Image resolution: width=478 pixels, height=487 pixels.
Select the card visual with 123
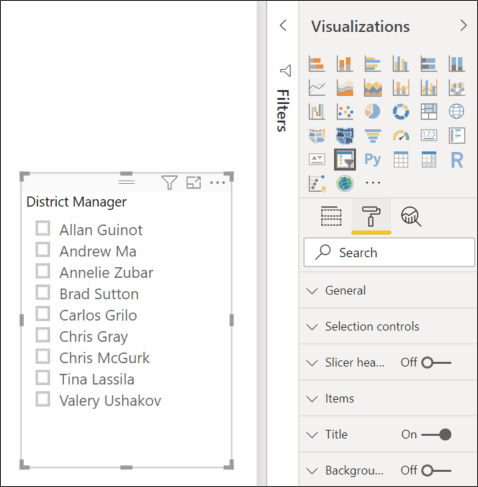[x=429, y=135]
